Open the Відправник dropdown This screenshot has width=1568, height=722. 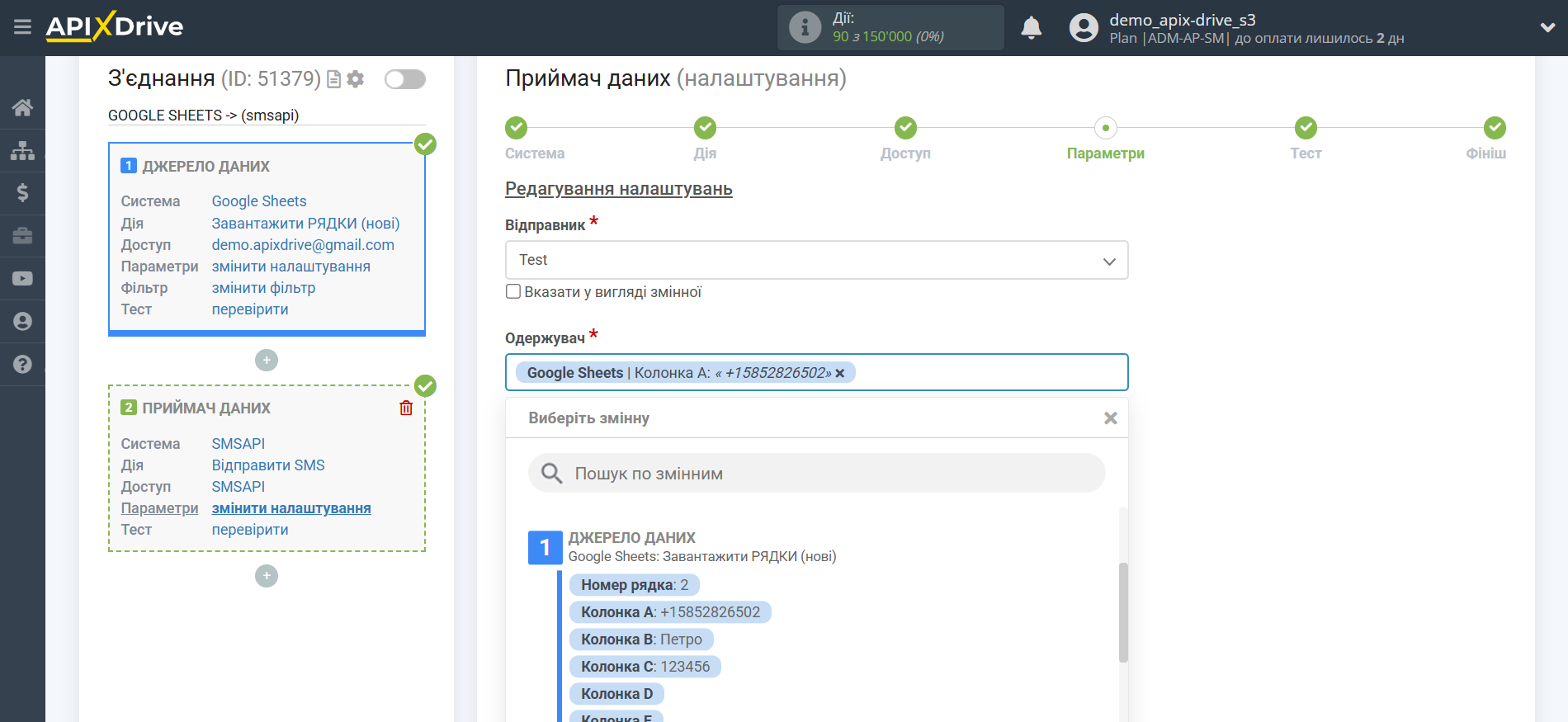(816, 260)
